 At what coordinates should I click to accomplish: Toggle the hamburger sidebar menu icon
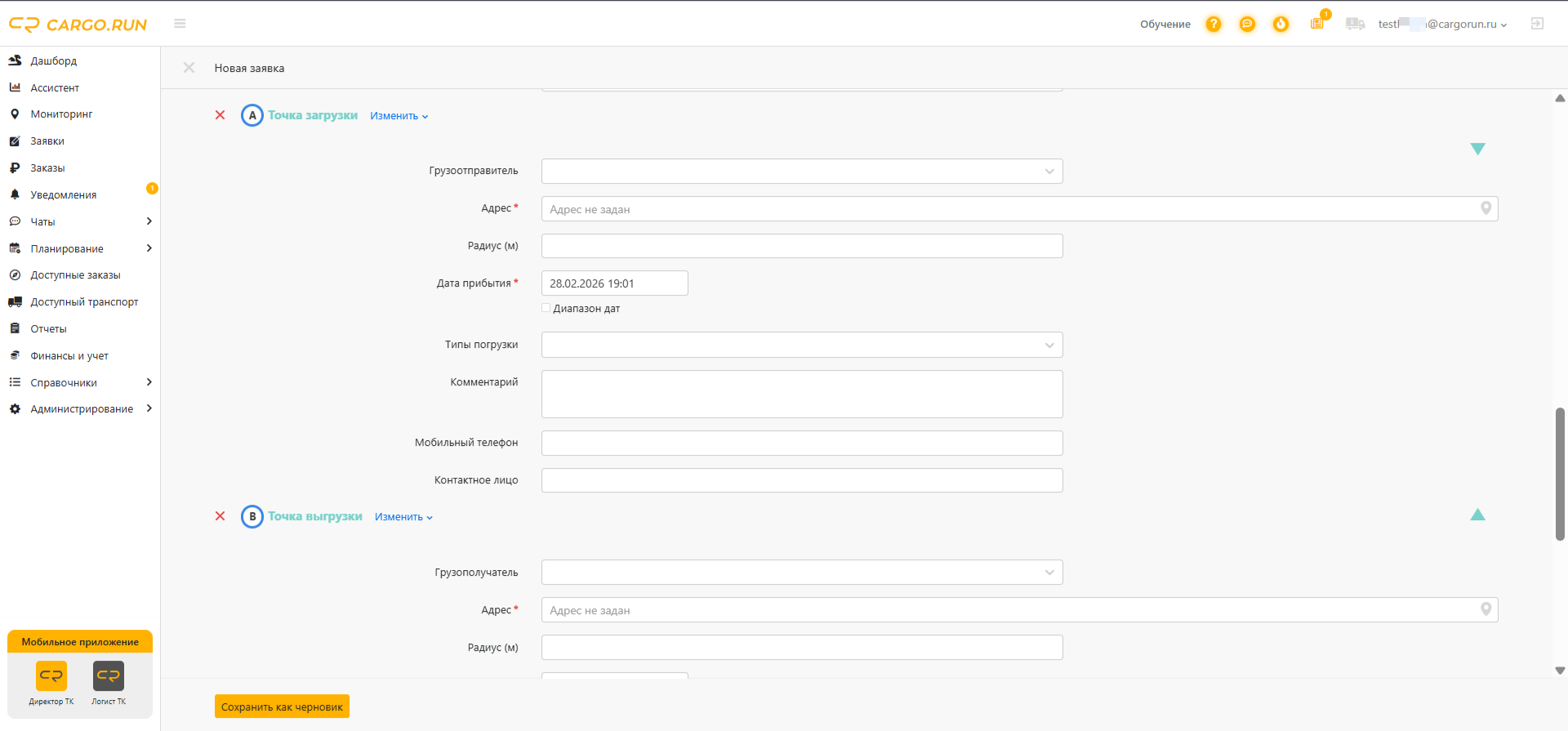tap(180, 24)
